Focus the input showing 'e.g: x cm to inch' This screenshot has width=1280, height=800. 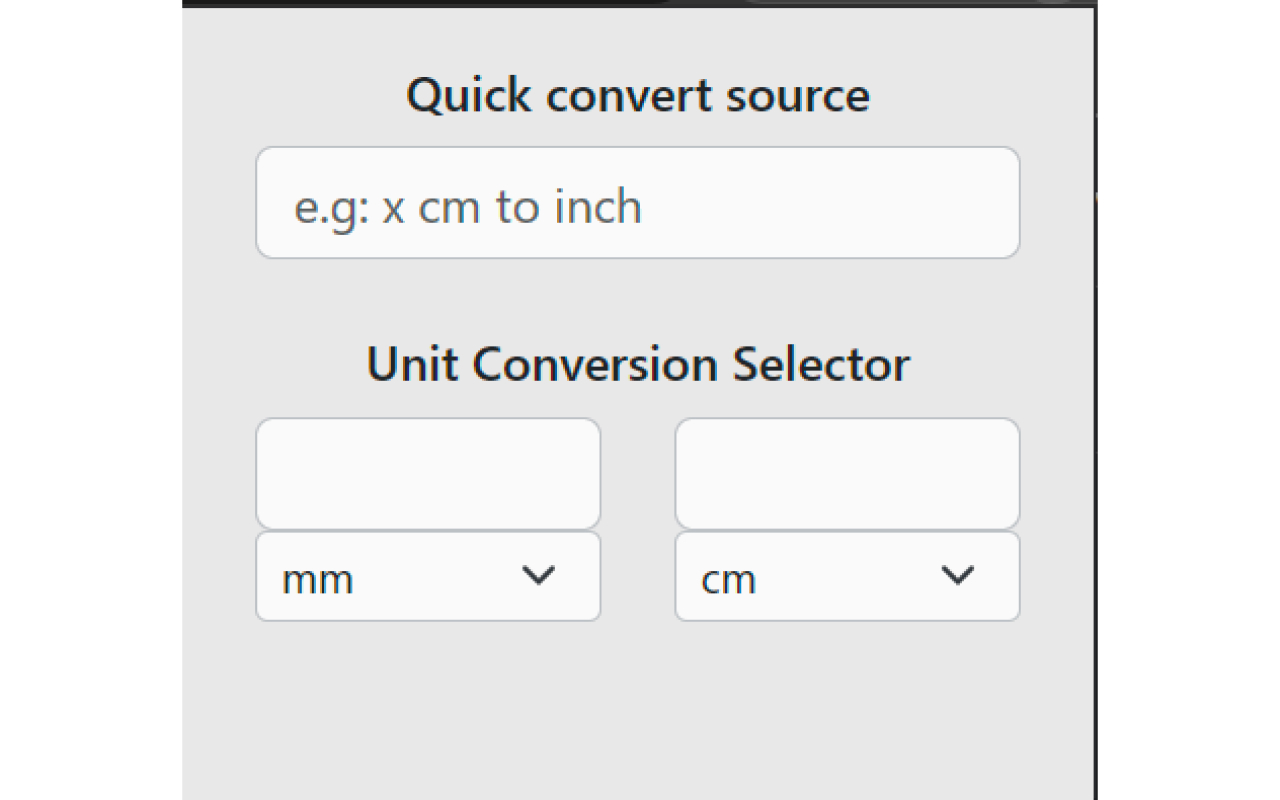[637, 203]
